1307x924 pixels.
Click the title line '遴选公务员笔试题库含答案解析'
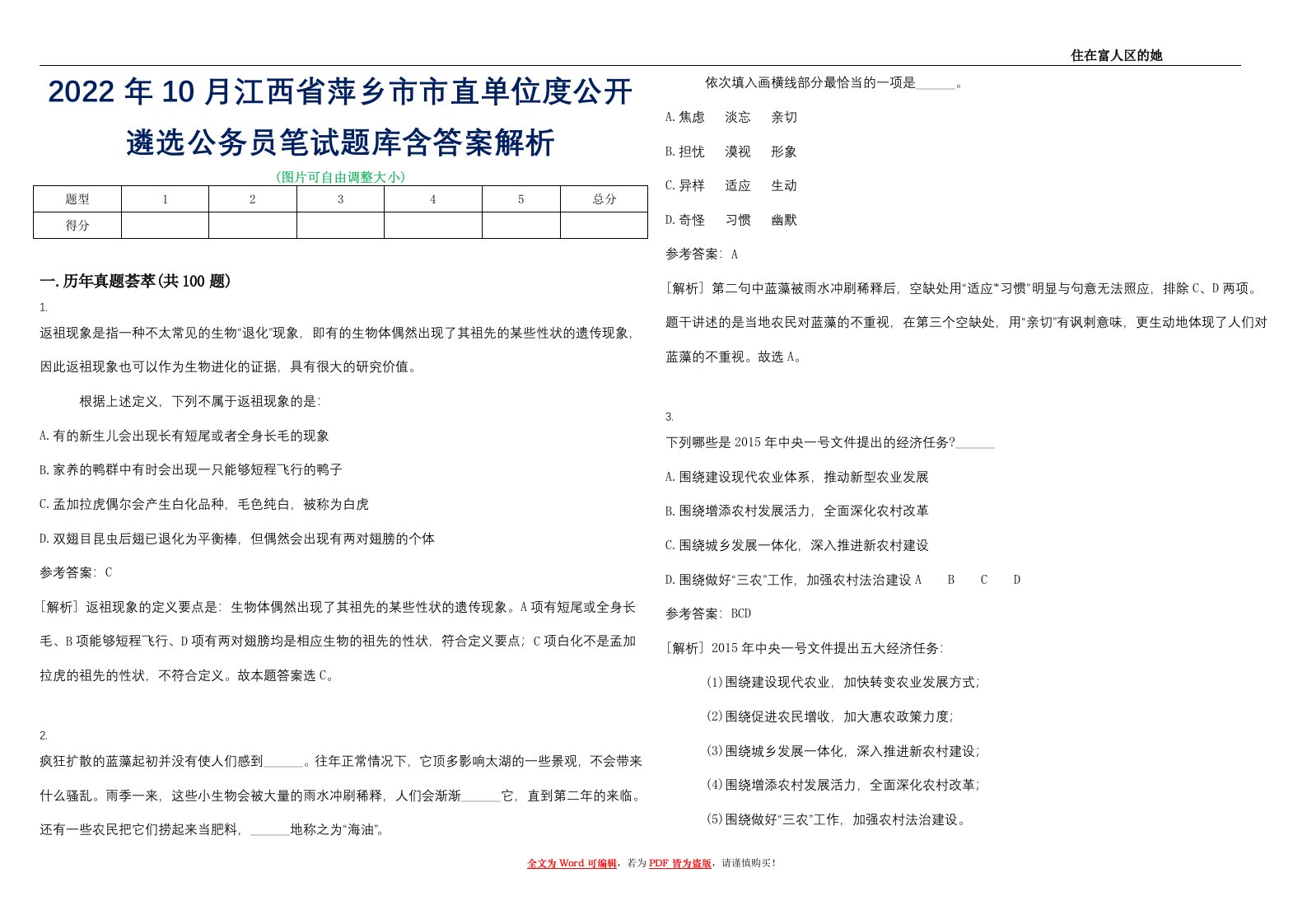(340, 142)
